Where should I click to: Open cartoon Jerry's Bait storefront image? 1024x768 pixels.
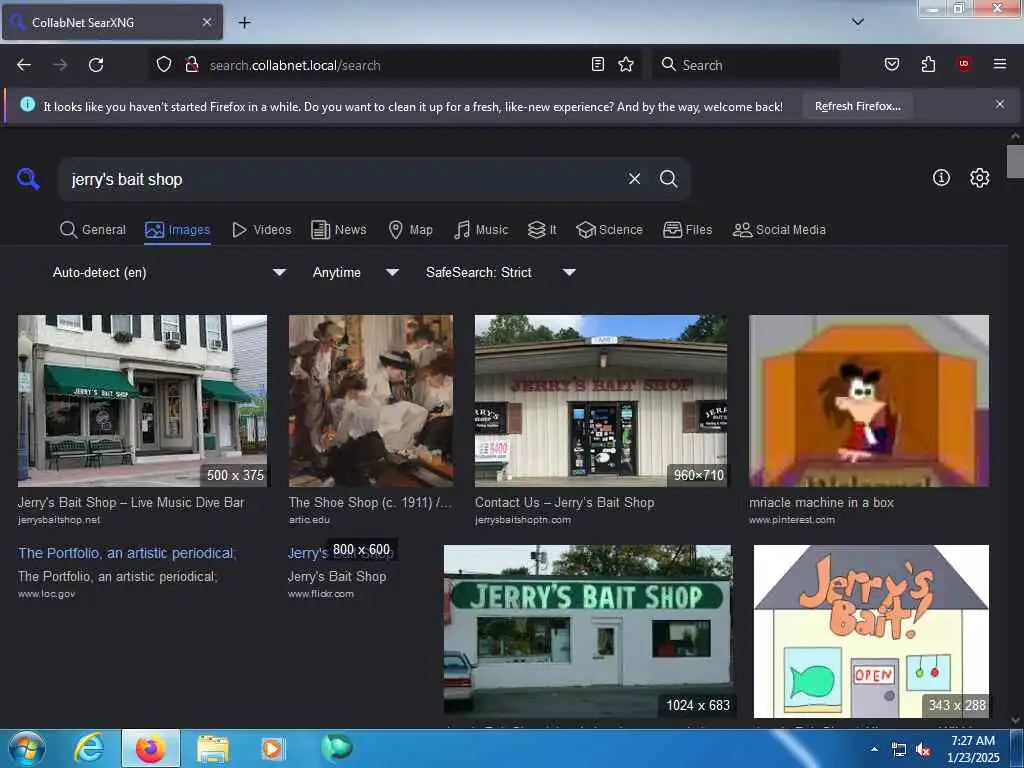click(x=871, y=631)
